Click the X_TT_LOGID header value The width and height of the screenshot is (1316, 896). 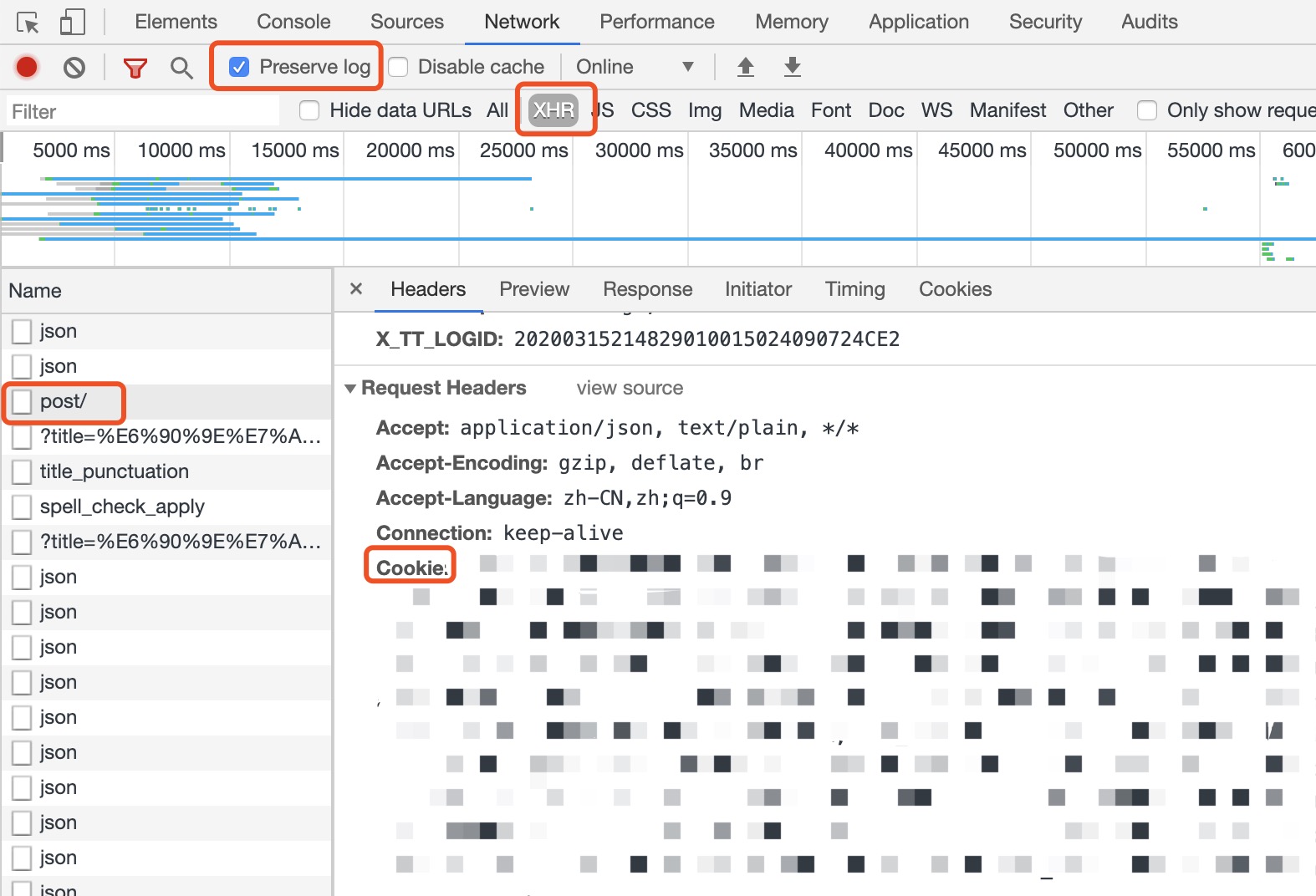pos(706,339)
